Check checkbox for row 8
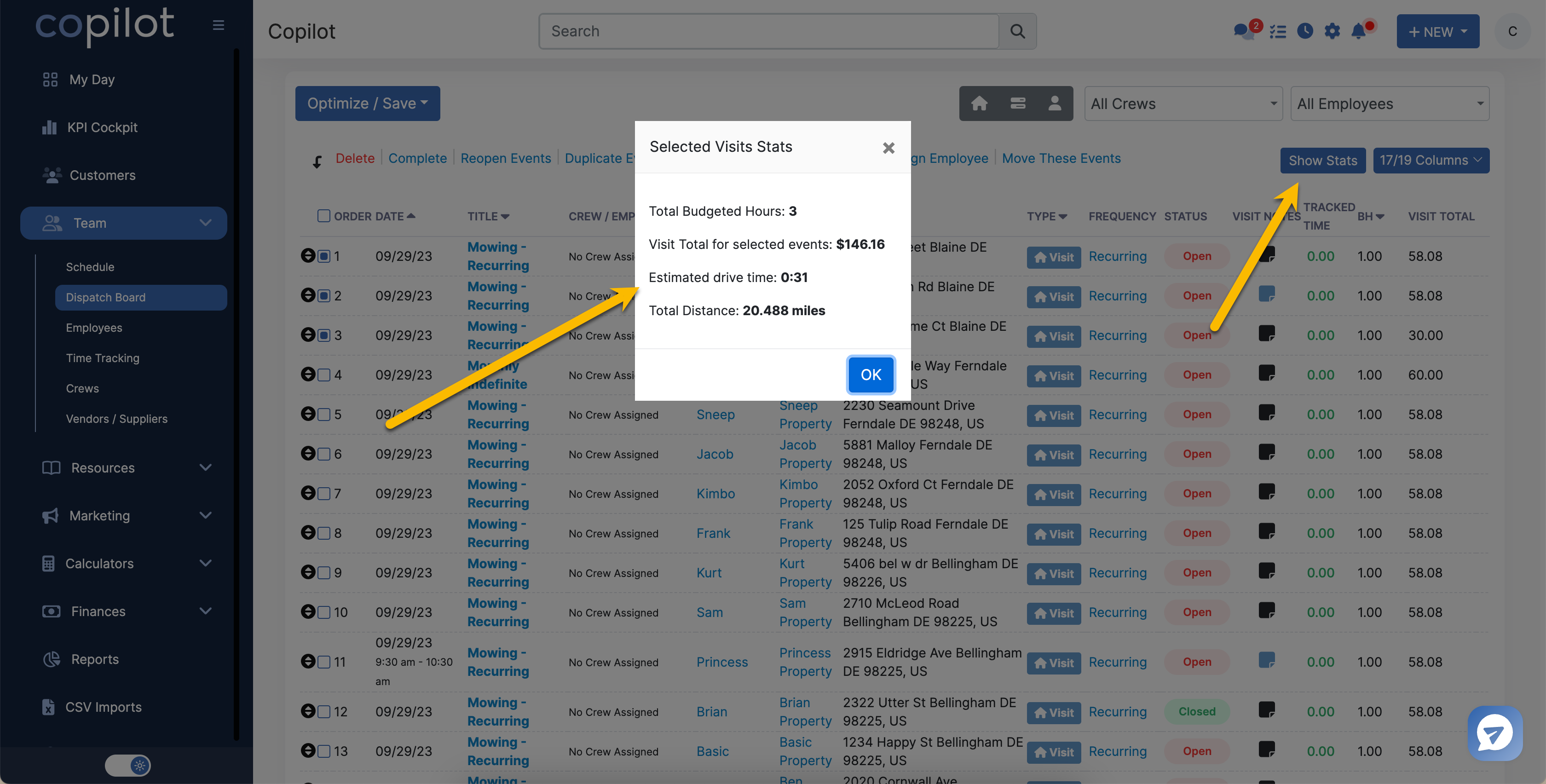Screen dimensions: 1546x784 tap(323, 534)
